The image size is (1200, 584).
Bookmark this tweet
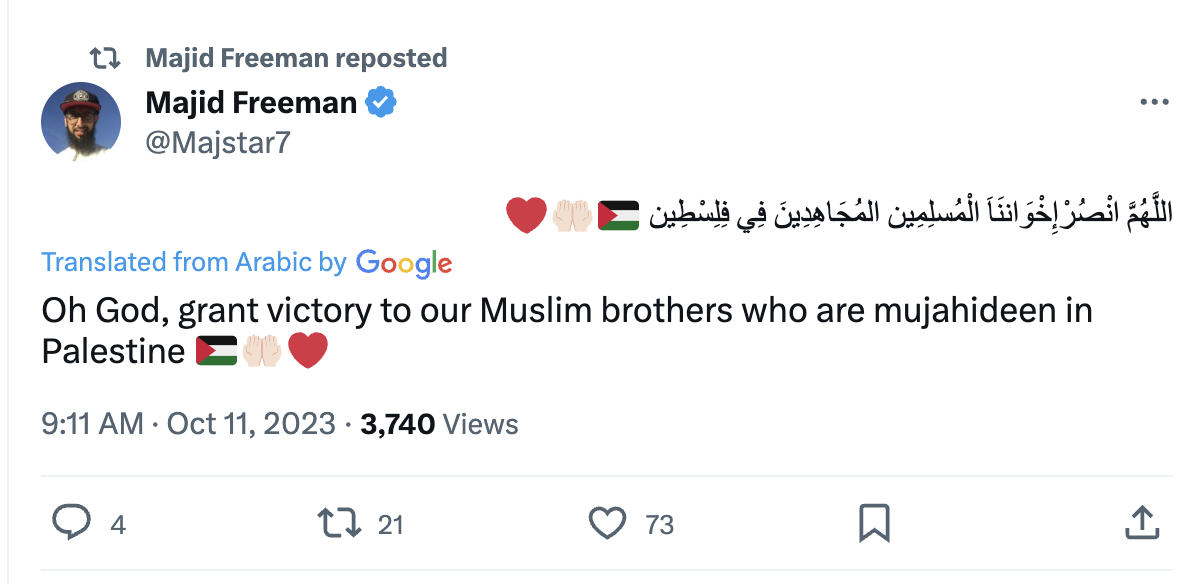[874, 523]
